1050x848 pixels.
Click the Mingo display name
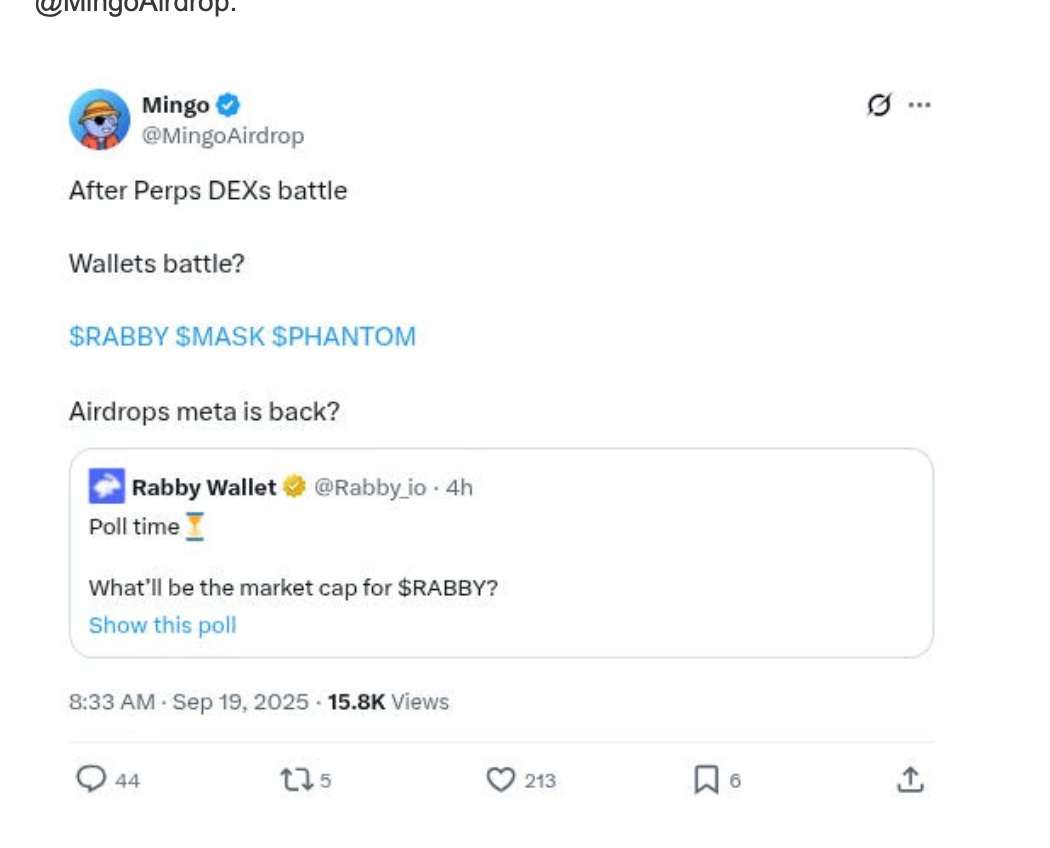point(175,105)
